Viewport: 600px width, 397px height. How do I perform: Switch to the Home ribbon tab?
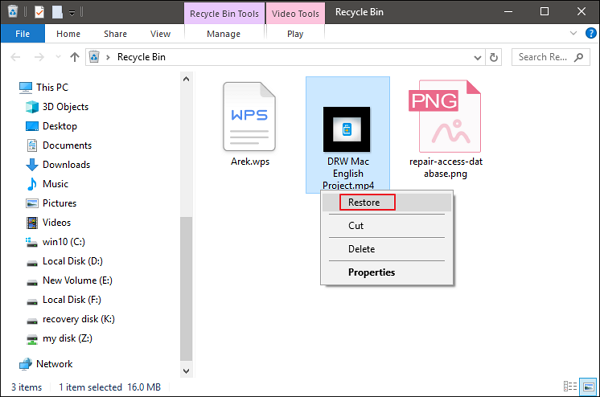click(68, 34)
